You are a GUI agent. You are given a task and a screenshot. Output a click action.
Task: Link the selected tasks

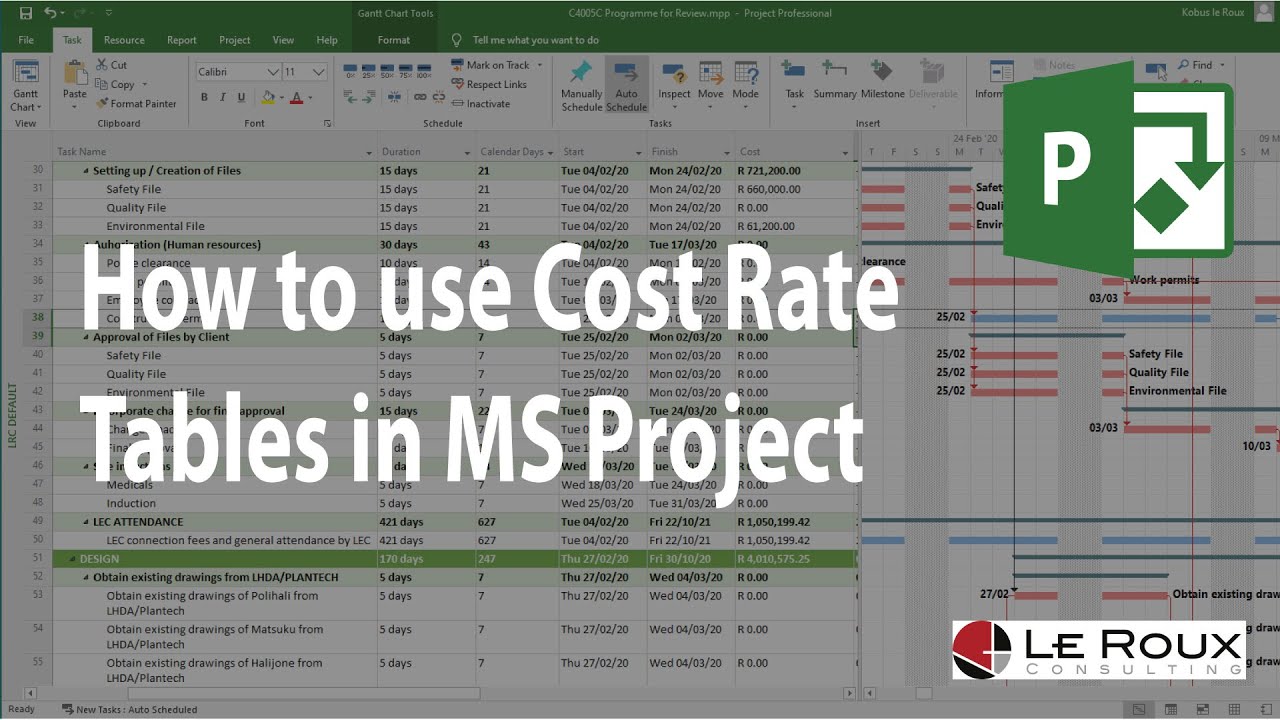tap(420, 97)
